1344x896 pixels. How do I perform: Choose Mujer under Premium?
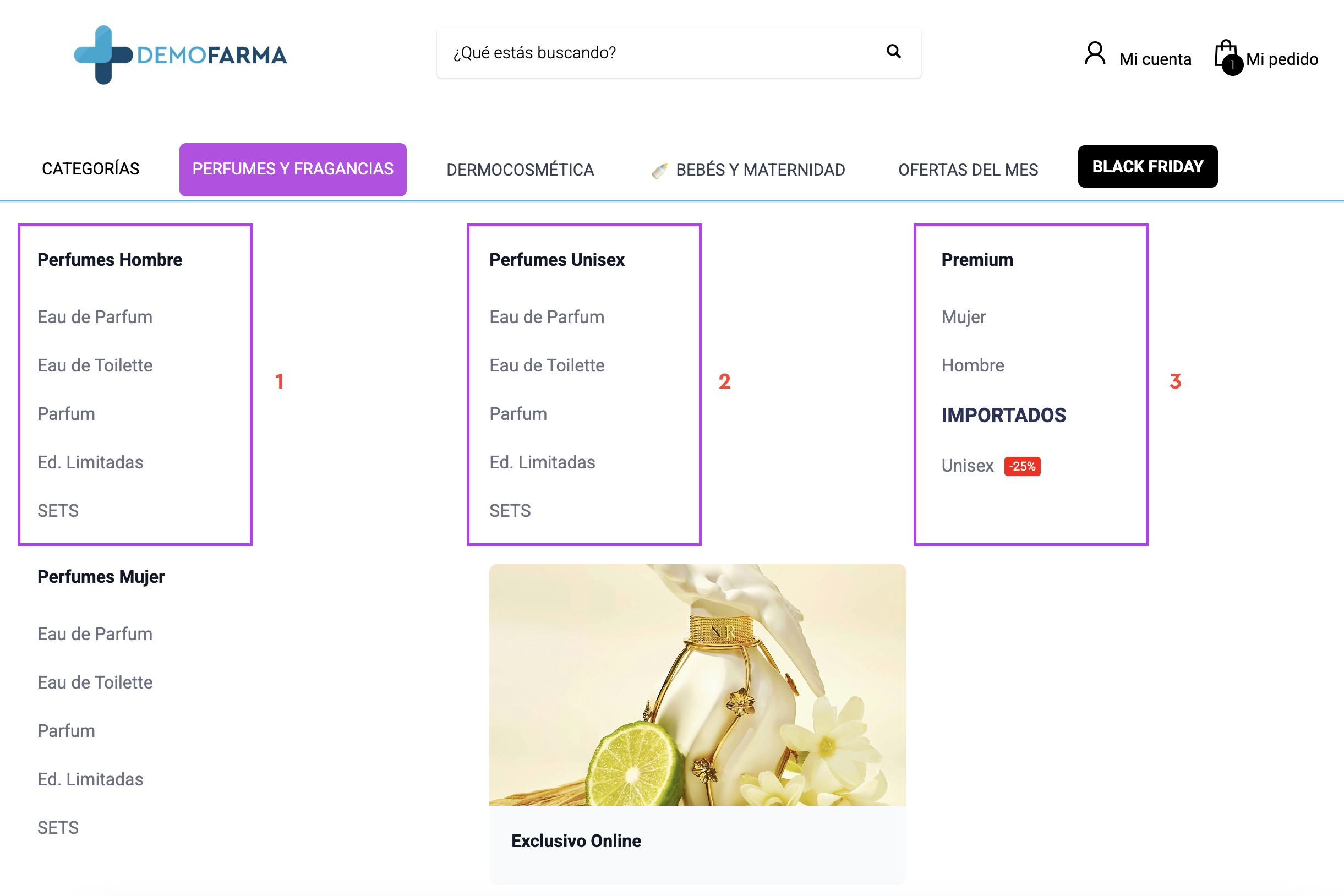pyautogui.click(x=964, y=317)
